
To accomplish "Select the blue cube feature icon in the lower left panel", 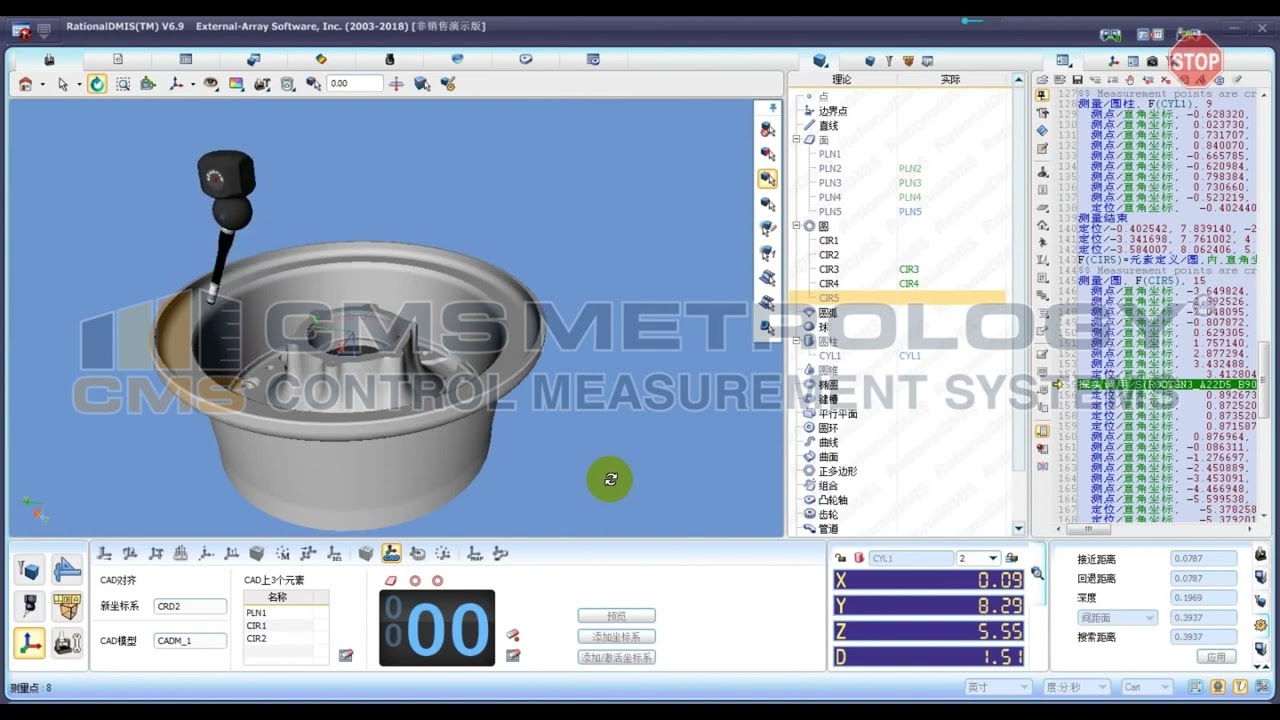I will click(30, 571).
